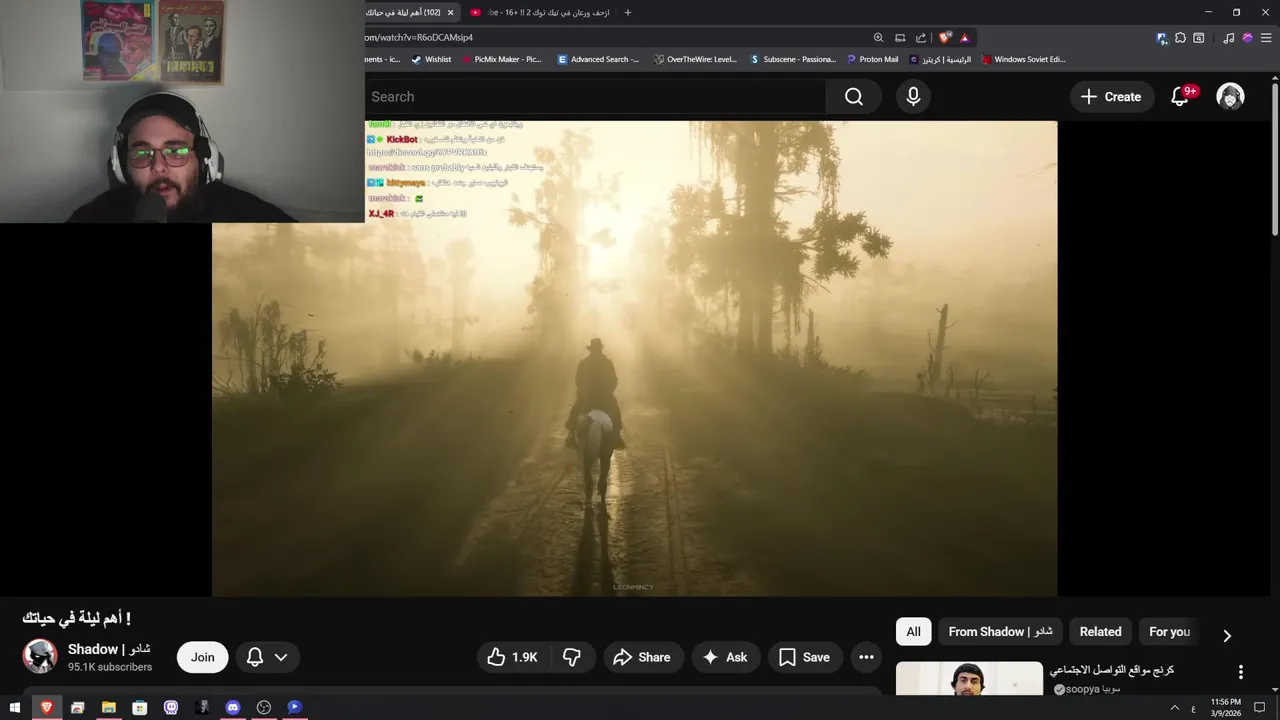
Task: Expand notification bell dropdown for Shadow channel
Action: 281,657
